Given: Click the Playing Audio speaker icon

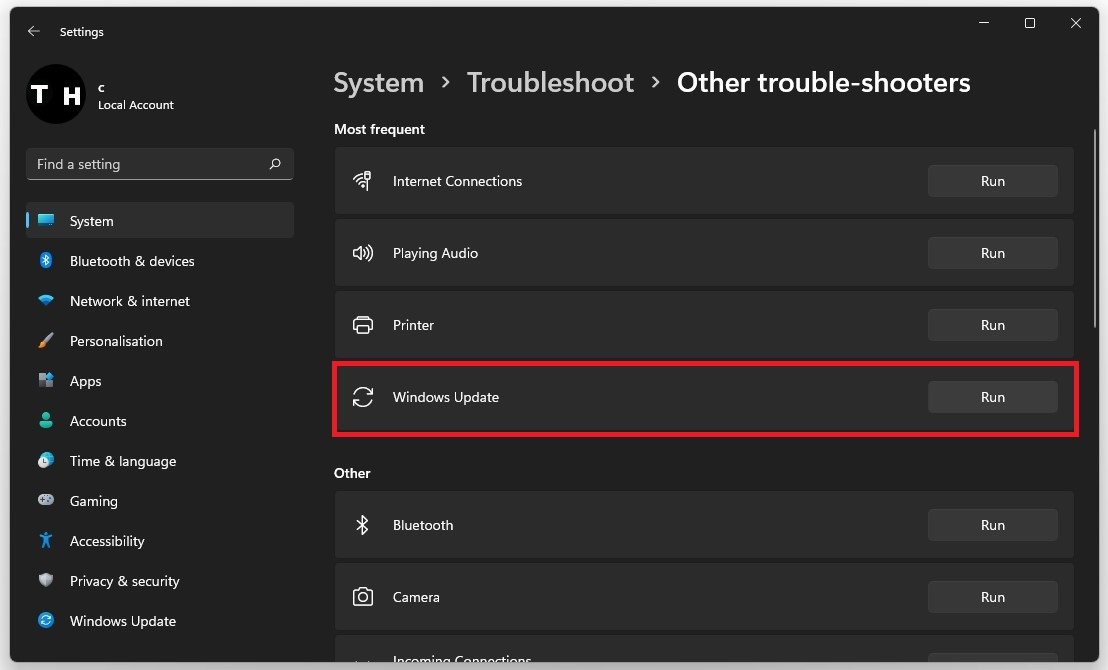Looking at the screenshot, I should pos(363,253).
